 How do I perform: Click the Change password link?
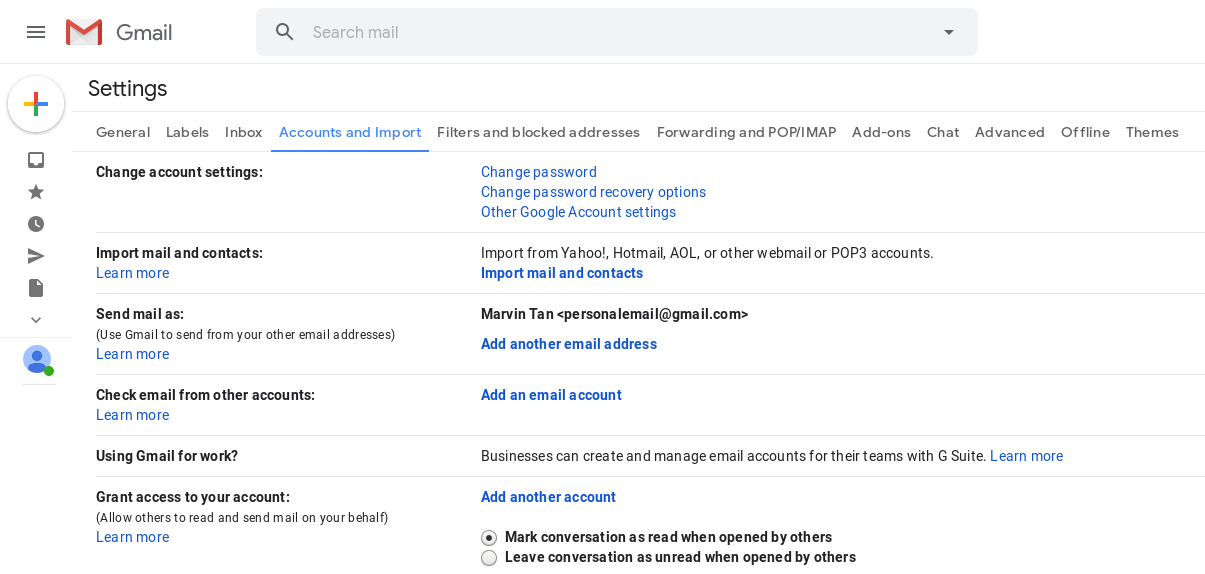[x=539, y=172]
